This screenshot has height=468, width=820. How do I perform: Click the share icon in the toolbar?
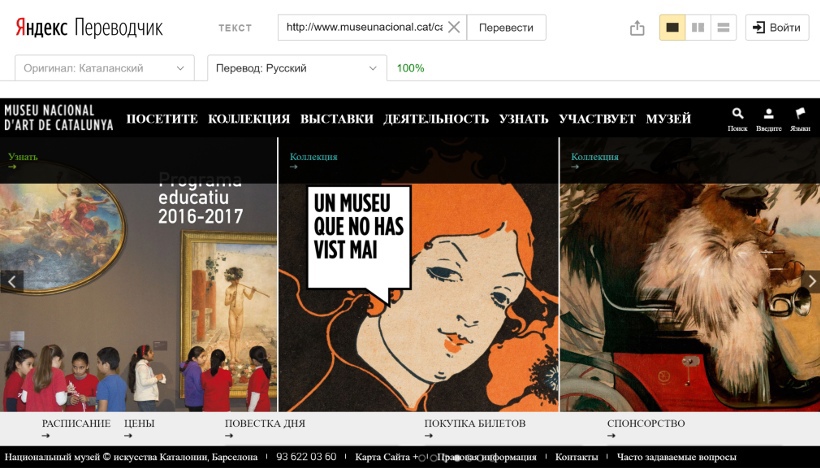(637, 28)
